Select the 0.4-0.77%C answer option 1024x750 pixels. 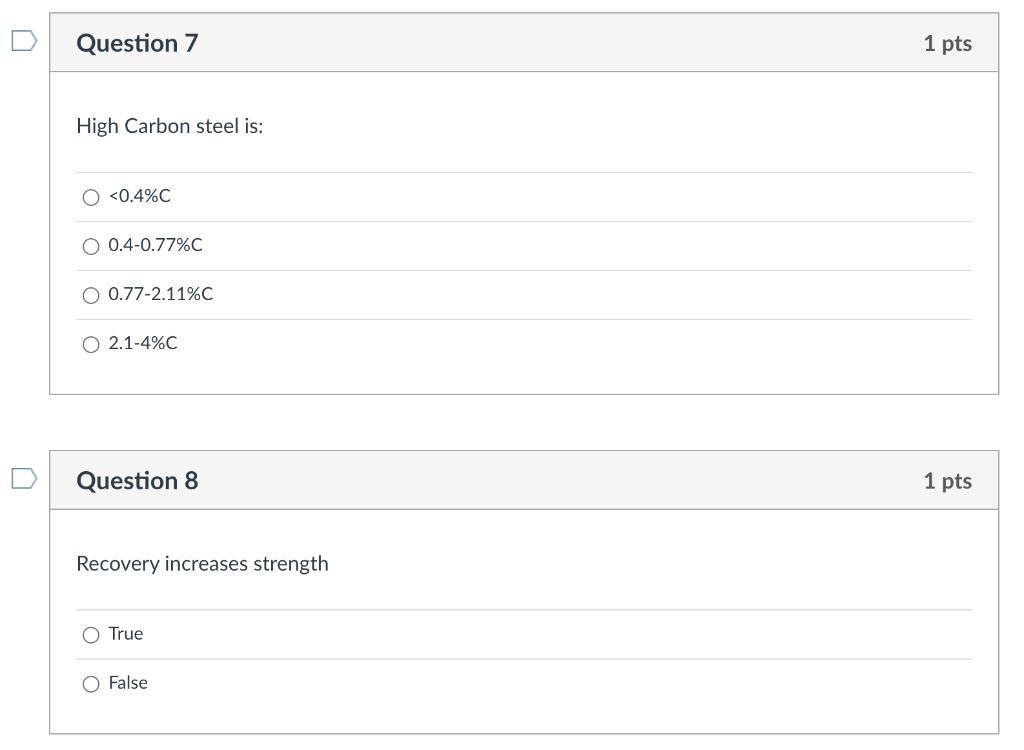[91, 246]
